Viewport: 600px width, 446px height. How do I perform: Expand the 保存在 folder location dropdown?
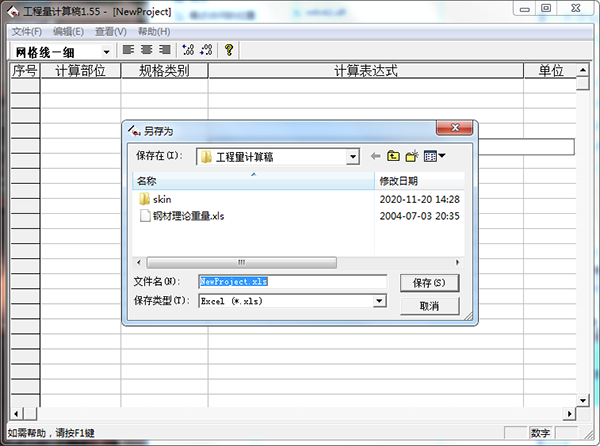(x=353, y=156)
